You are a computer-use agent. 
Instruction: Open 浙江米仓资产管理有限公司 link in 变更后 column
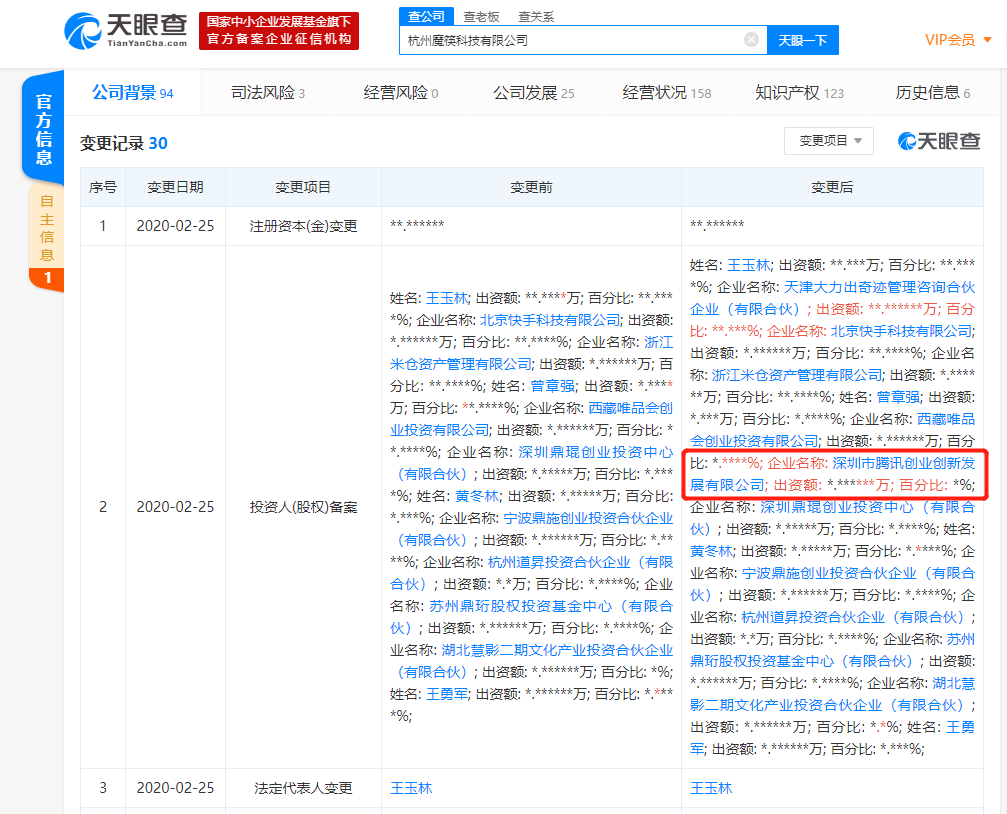tap(796, 375)
